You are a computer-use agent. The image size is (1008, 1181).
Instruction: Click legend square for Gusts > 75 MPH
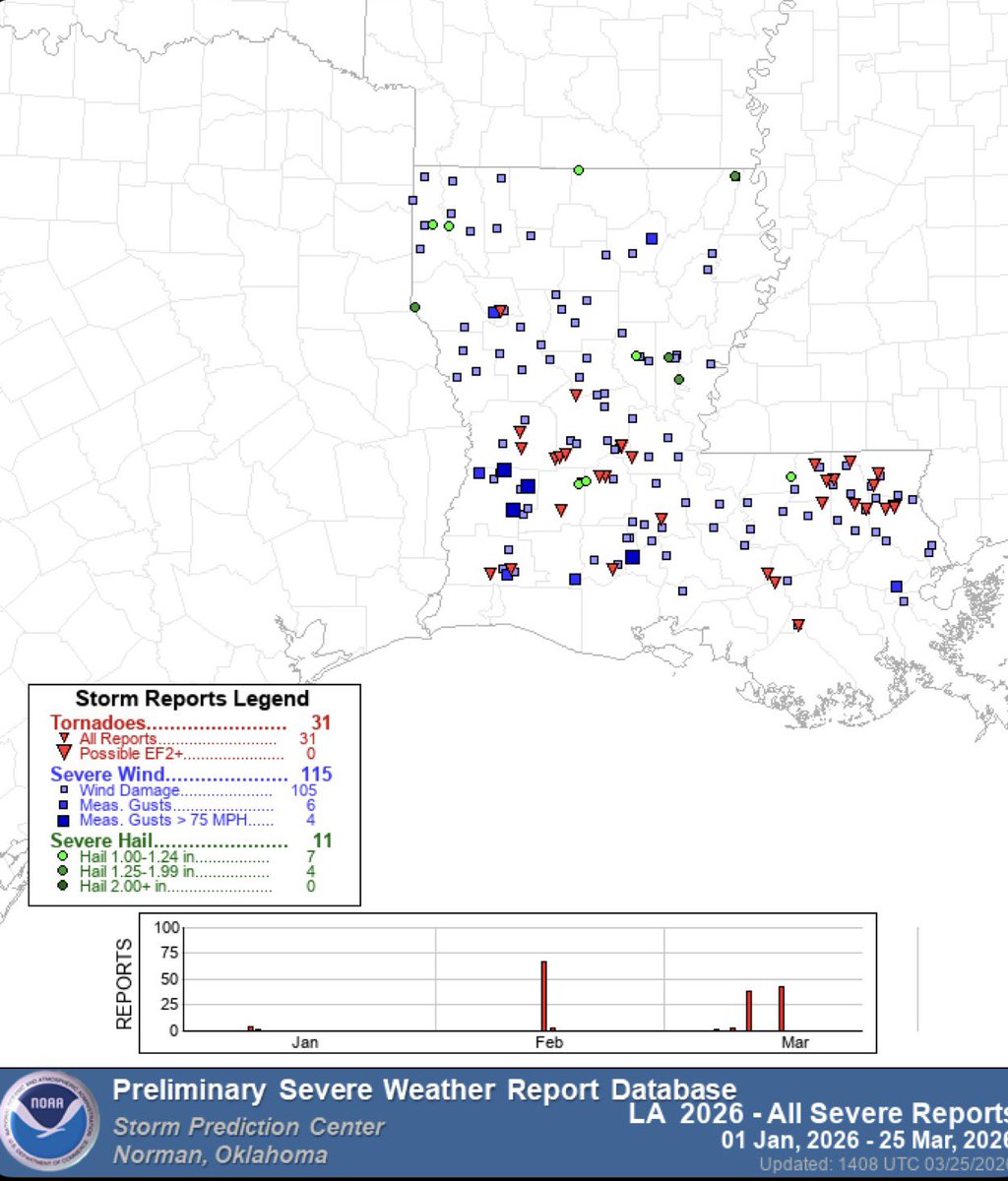(63, 819)
